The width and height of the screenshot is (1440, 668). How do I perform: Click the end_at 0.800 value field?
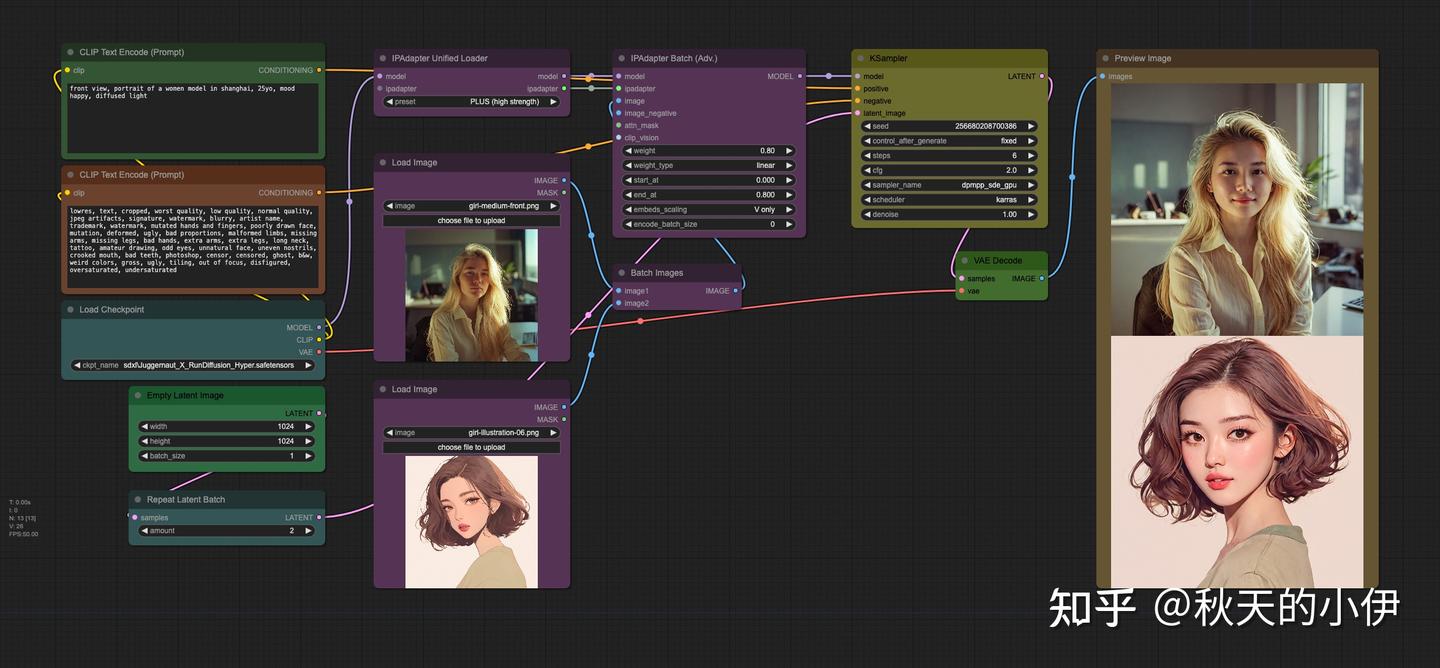[709, 195]
